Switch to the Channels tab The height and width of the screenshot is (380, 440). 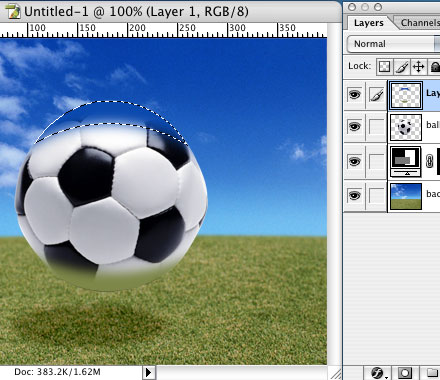click(419, 23)
